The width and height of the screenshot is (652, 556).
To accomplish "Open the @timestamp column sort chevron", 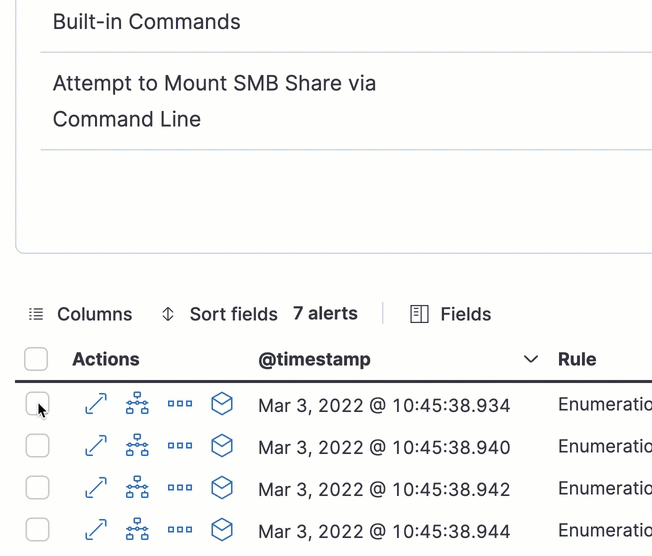I will 530,359.
